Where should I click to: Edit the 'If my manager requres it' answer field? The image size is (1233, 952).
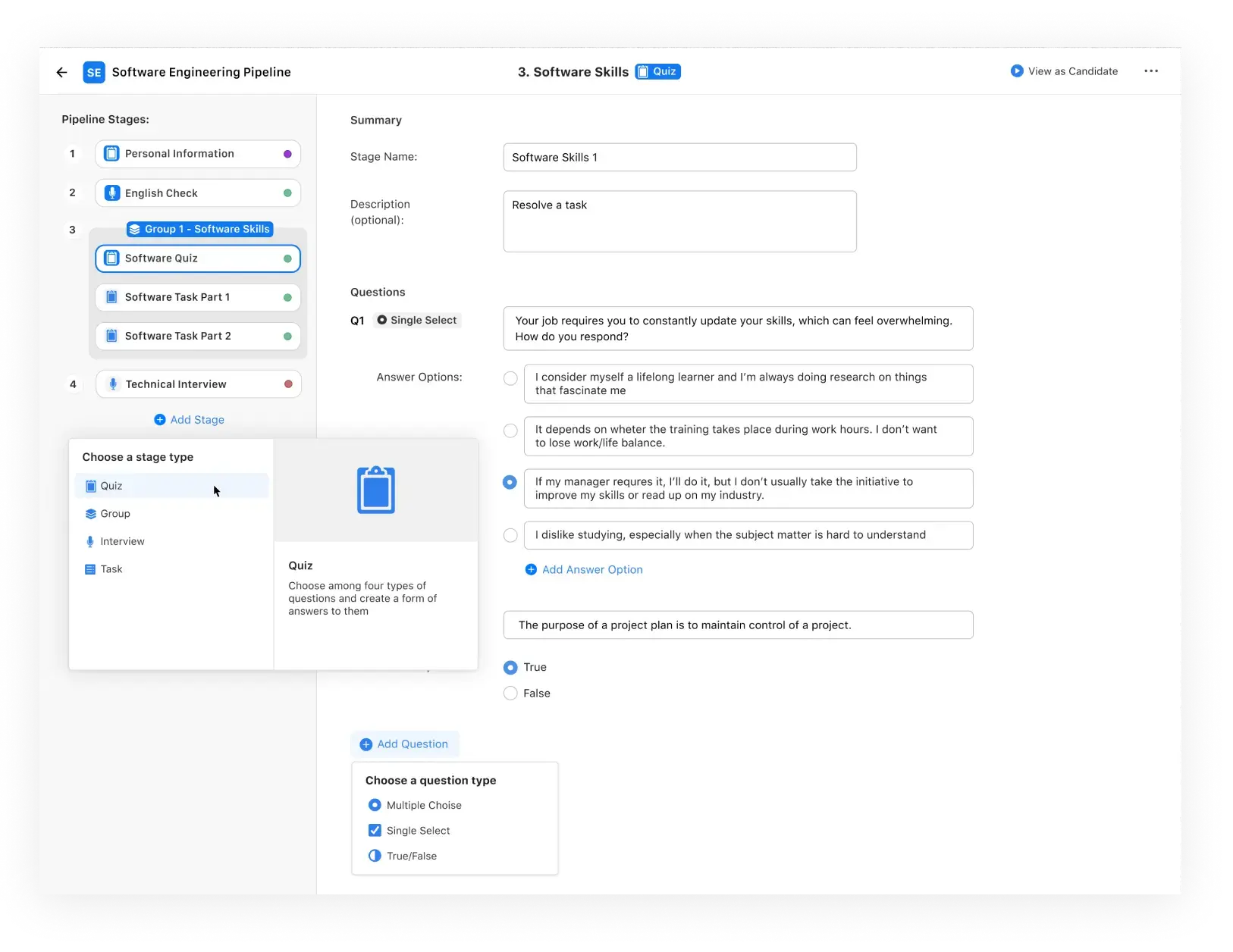748,488
